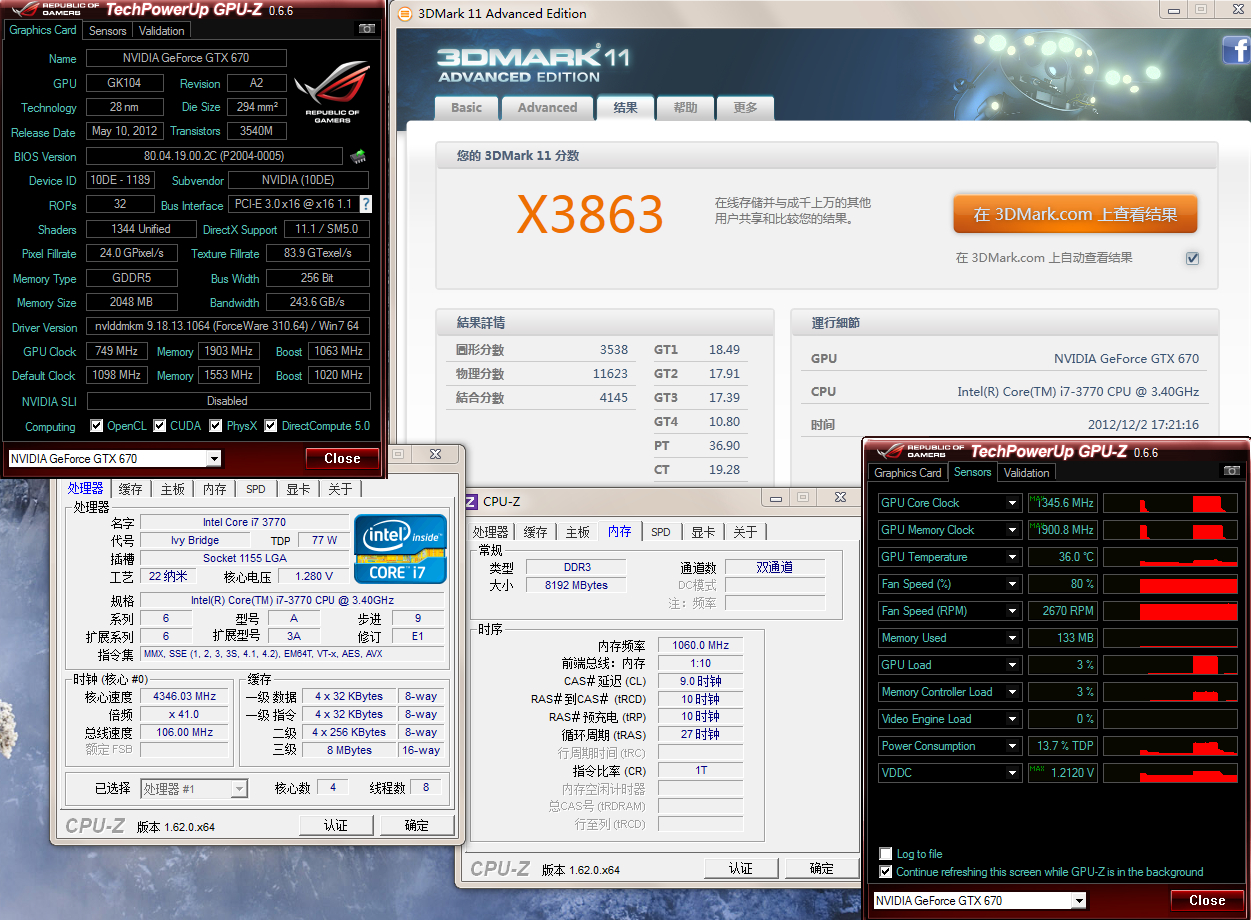Expand the Fan Speed (%) sensor dropdown
The width and height of the screenshot is (1251, 920).
point(1013,584)
